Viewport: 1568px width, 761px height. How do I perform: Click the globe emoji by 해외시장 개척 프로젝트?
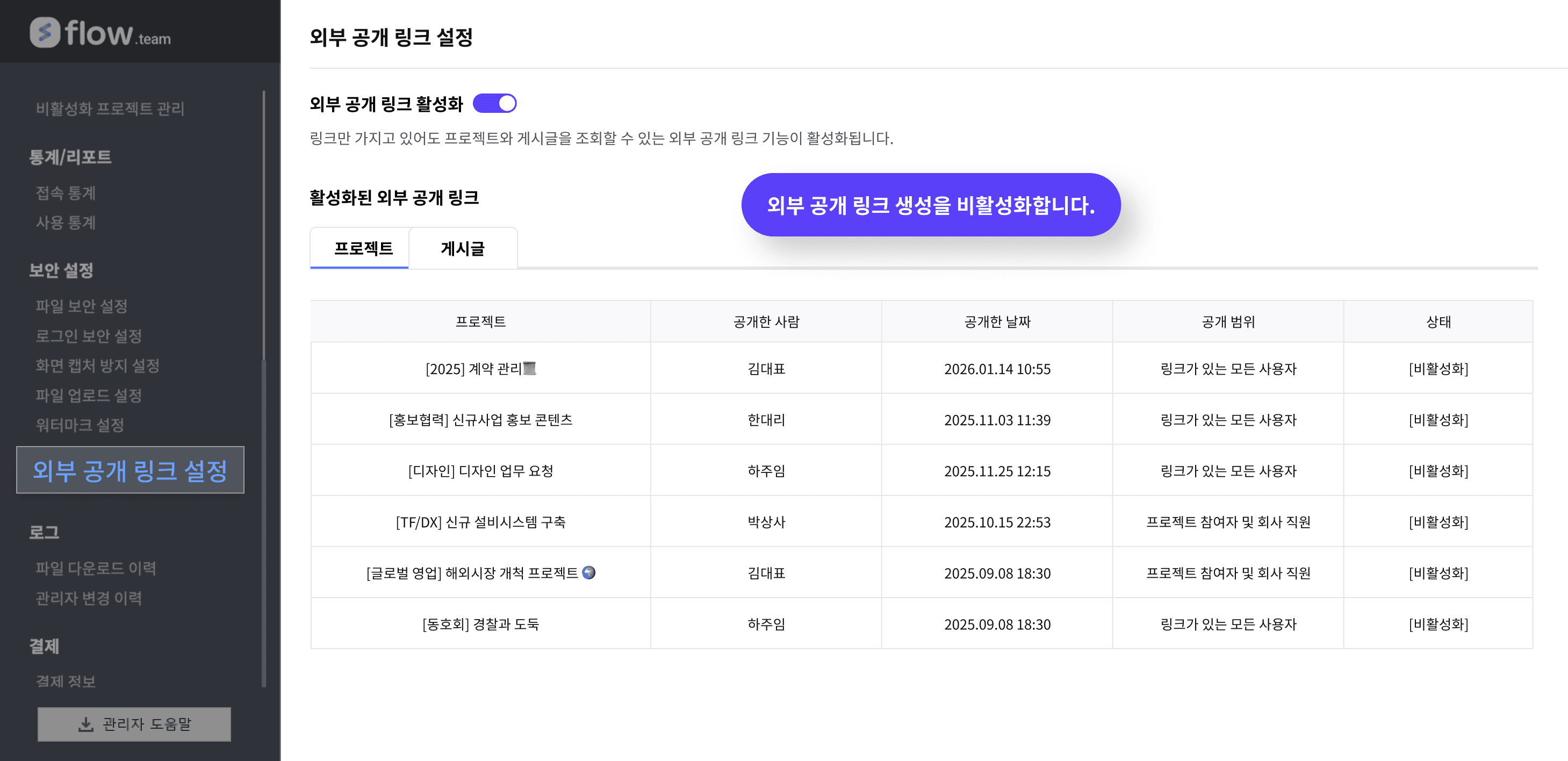588,573
